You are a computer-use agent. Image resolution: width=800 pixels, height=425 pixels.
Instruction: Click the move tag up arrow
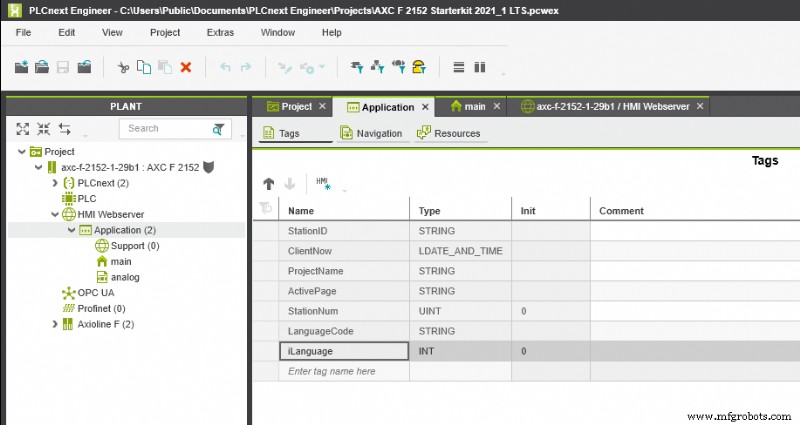point(268,184)
